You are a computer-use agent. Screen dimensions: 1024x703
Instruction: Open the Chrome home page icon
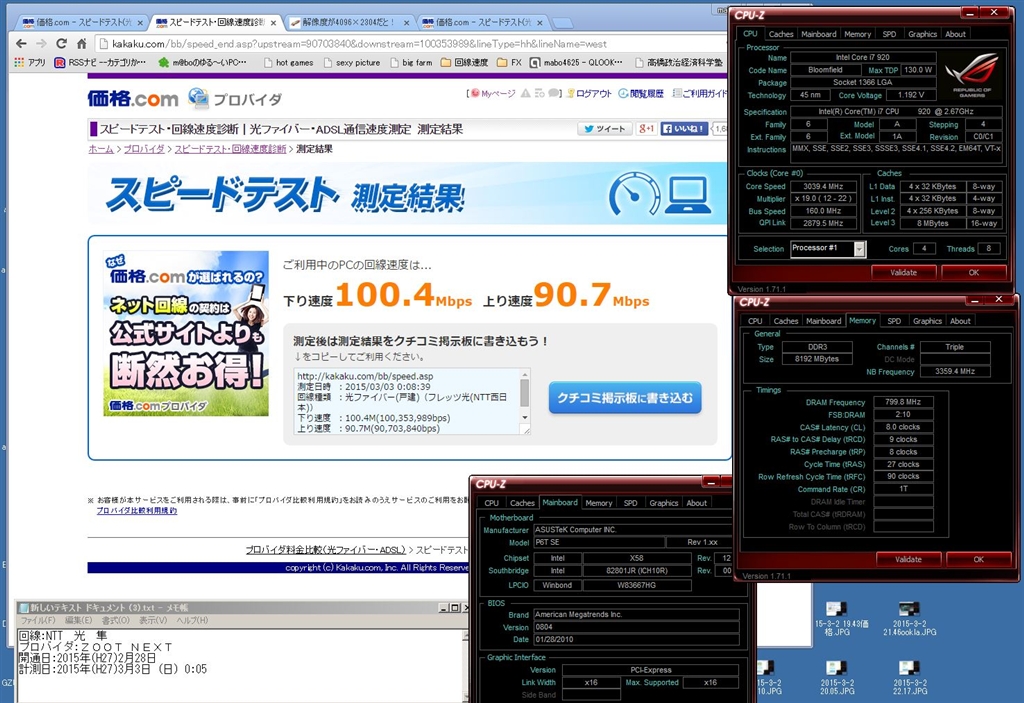click(82, 44)
